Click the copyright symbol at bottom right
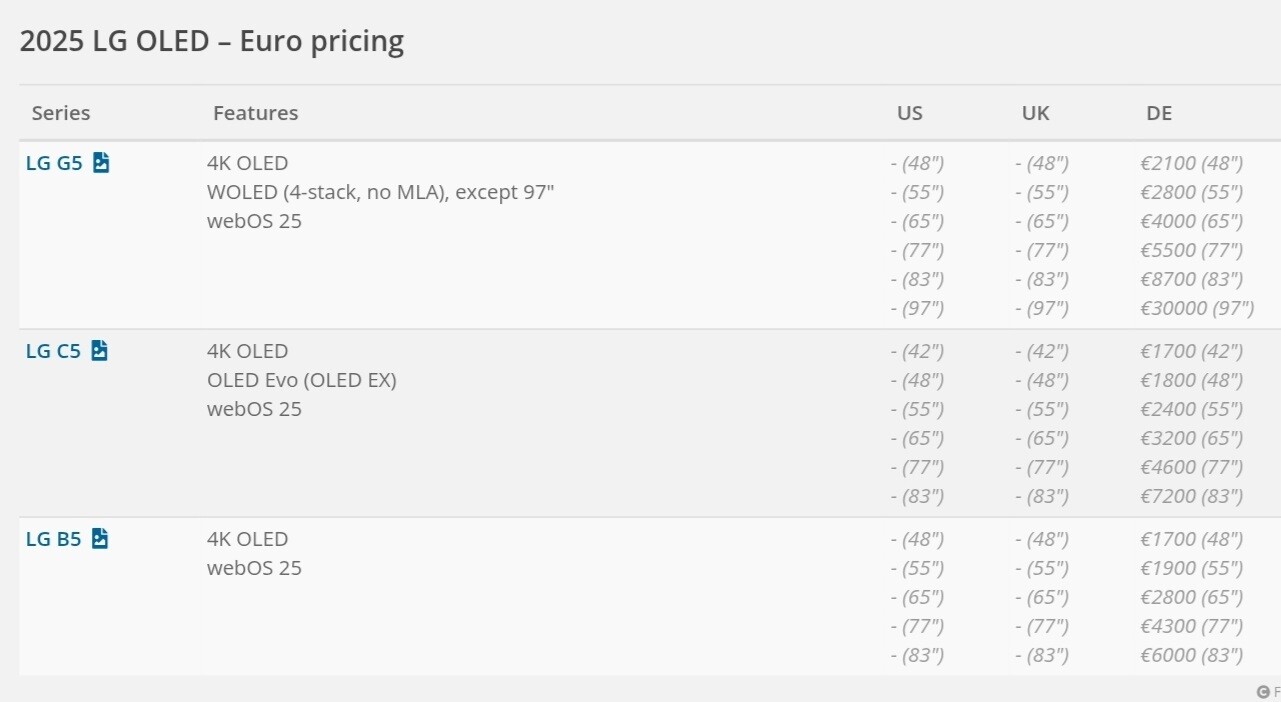 1262,691
